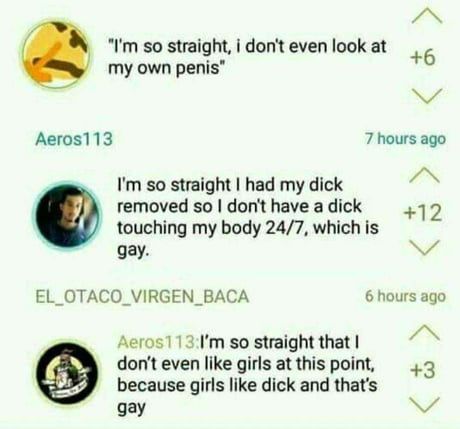The height and width of the screenshot is (429, 460).
Task: Visit the Aeros113 username link
Action: pyautogui.click(x=74, y=139)
